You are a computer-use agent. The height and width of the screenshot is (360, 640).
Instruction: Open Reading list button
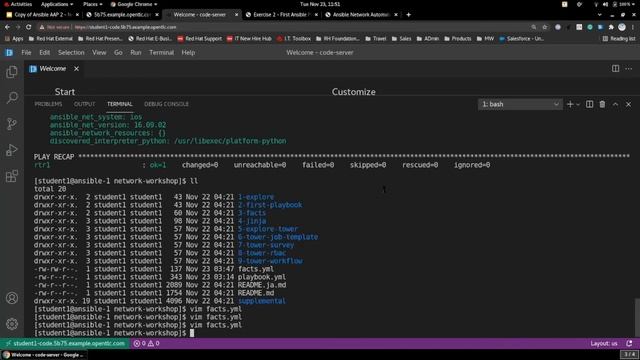(619, 39)
